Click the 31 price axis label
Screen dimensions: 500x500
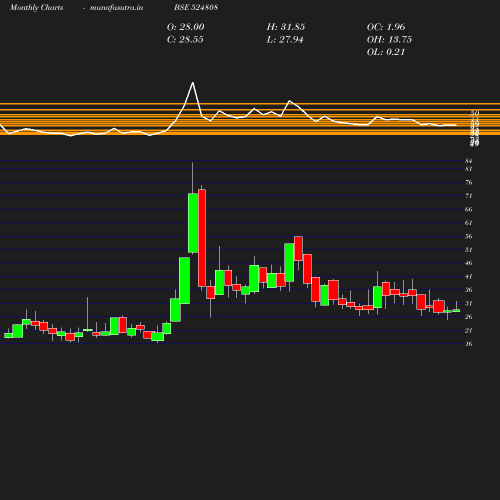pos(469,303)
